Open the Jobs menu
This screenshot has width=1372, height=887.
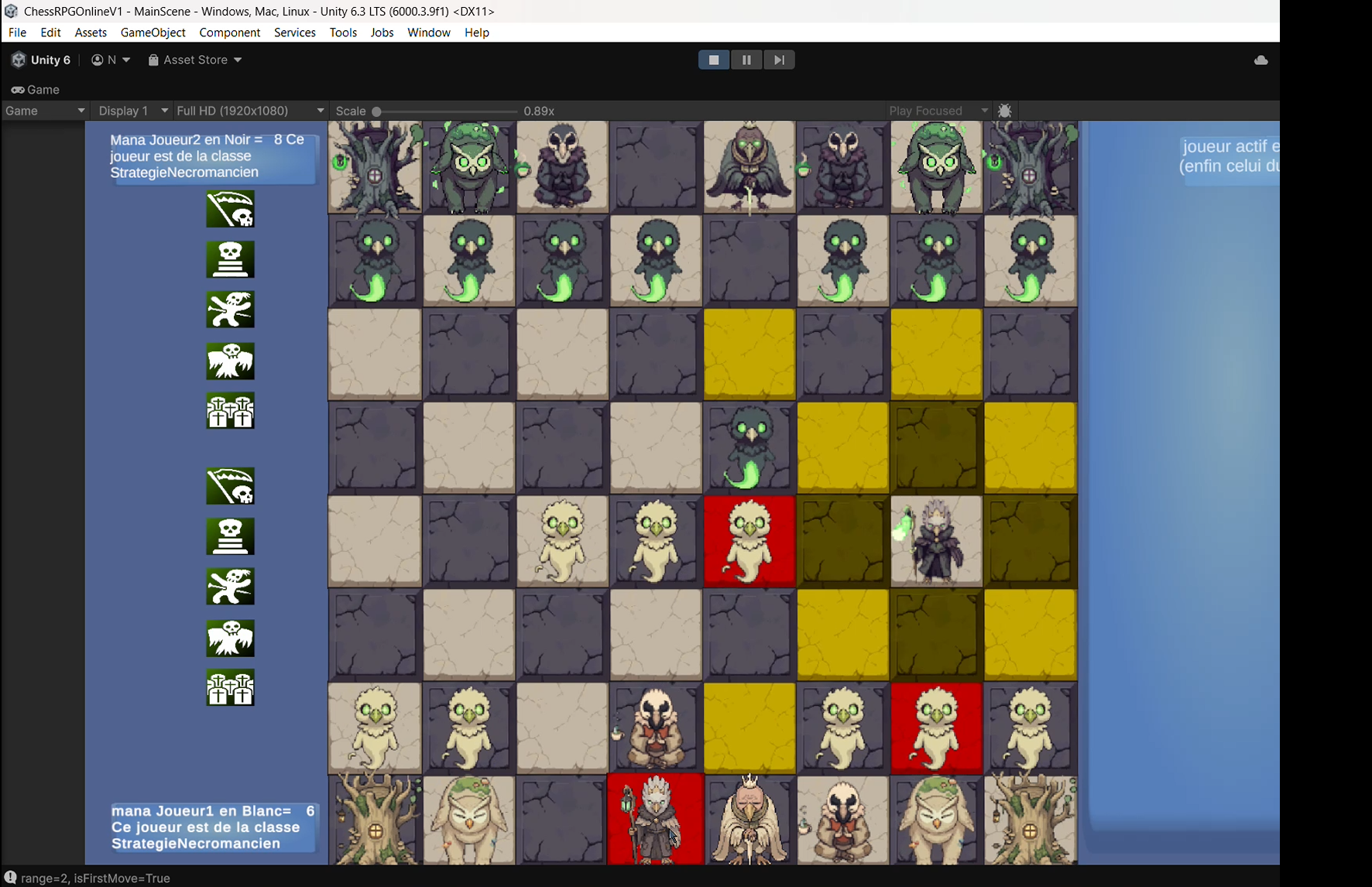point(382,33)
